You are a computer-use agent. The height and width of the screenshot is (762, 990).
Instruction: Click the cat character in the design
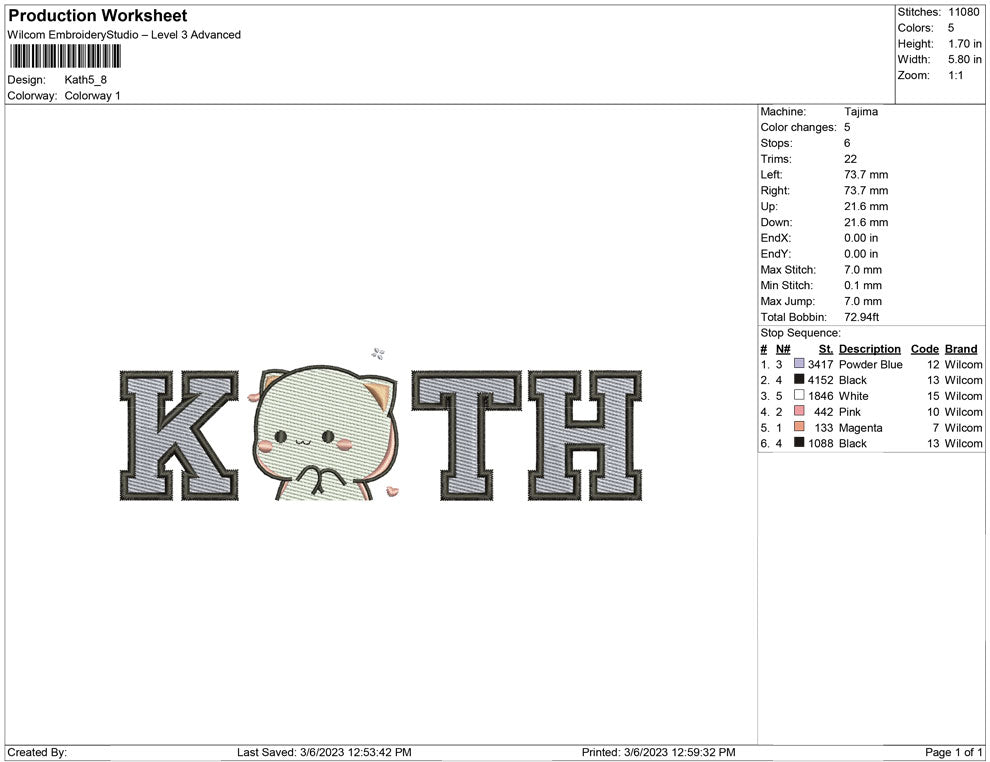(325, 432)
